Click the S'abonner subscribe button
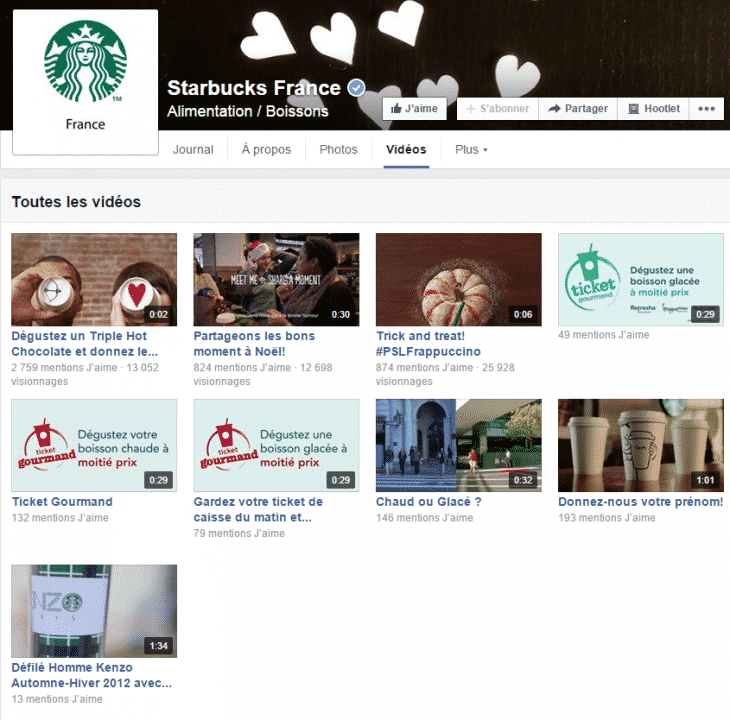Viewport: 730px width, 720px height. pos(498,108)
